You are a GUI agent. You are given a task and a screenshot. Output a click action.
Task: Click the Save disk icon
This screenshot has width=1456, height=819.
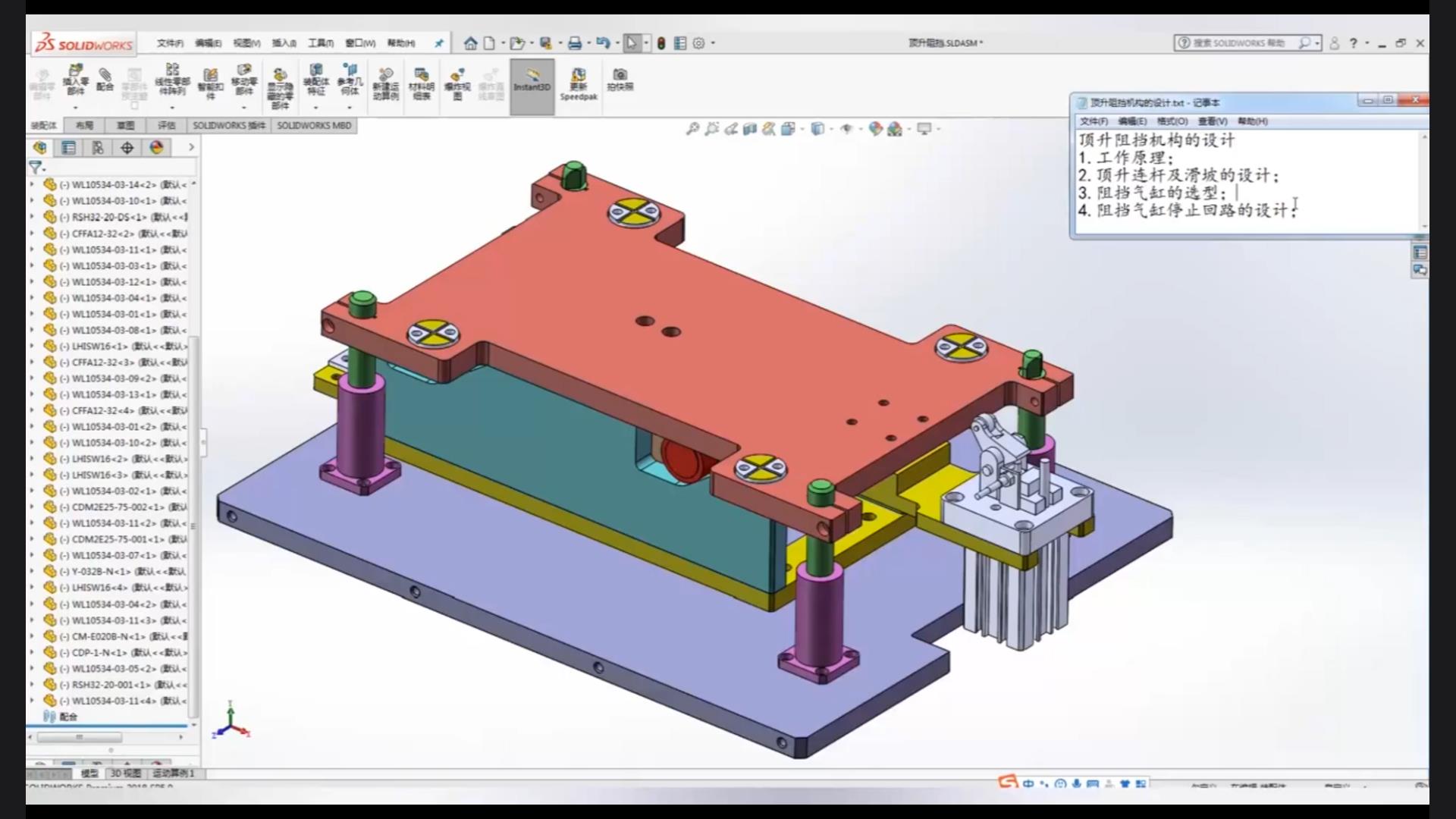[x=545, y=43]
